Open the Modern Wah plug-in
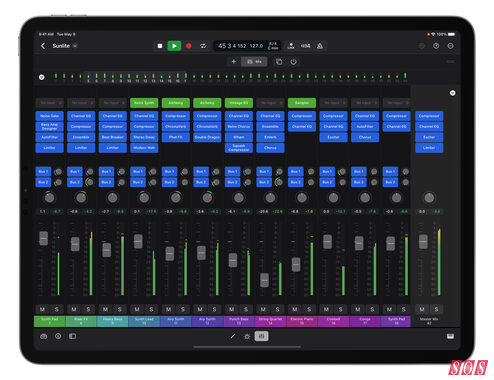 (x=144, y=148)
